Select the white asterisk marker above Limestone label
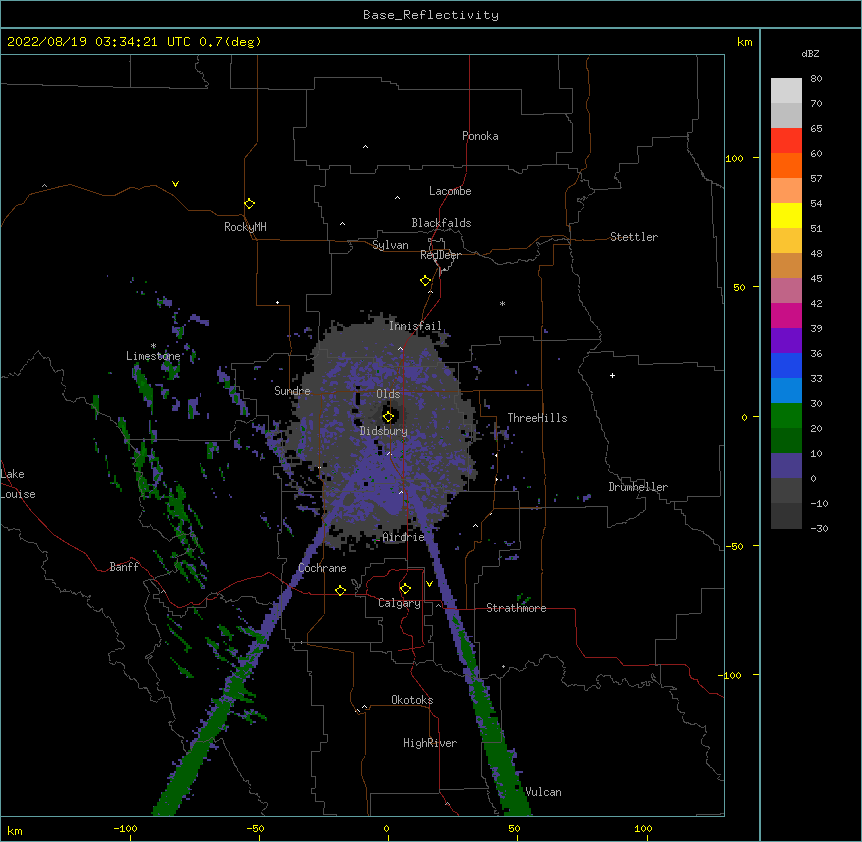Image resolution: width=862 pixels, height=842 pixels. click(153, 346)
